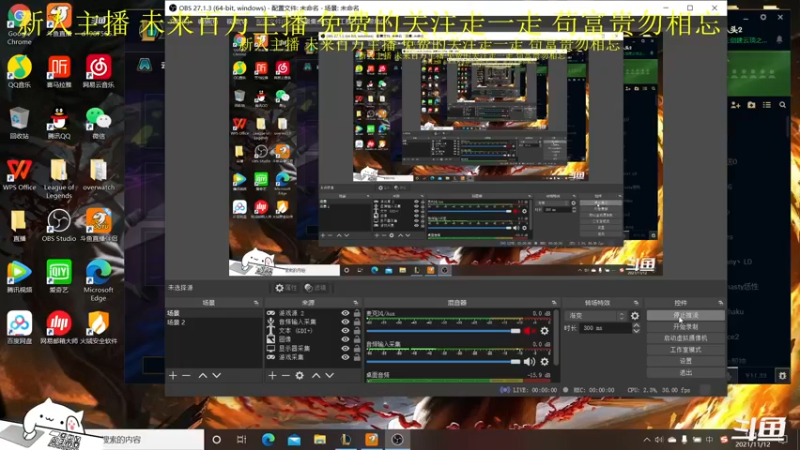The width and height of the screenshot is (800, 450).
Task: Click the OBS Studio taskbar icon
Action: click(x=397, y=439)
